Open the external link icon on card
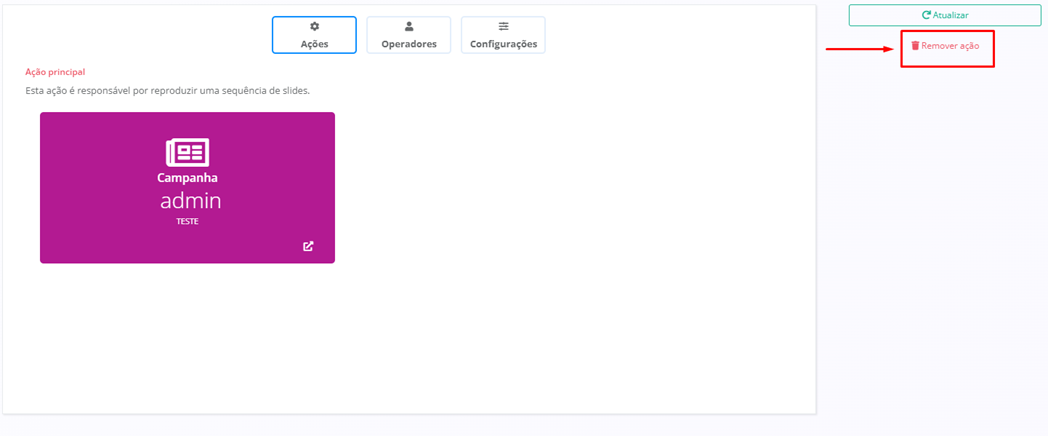This screenshot has width=1048, height=436. coord(308,246)
